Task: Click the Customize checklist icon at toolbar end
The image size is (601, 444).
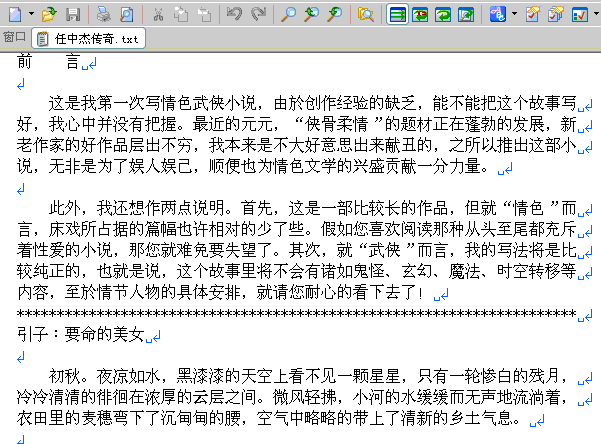Action: pos(580,15)
